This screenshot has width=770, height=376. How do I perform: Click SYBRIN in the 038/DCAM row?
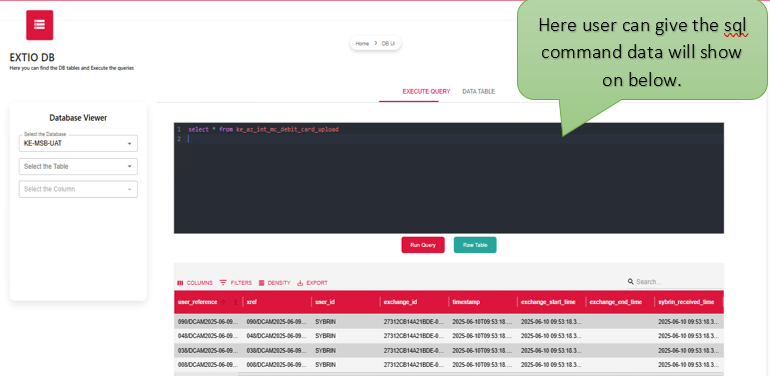pos(326,350)
